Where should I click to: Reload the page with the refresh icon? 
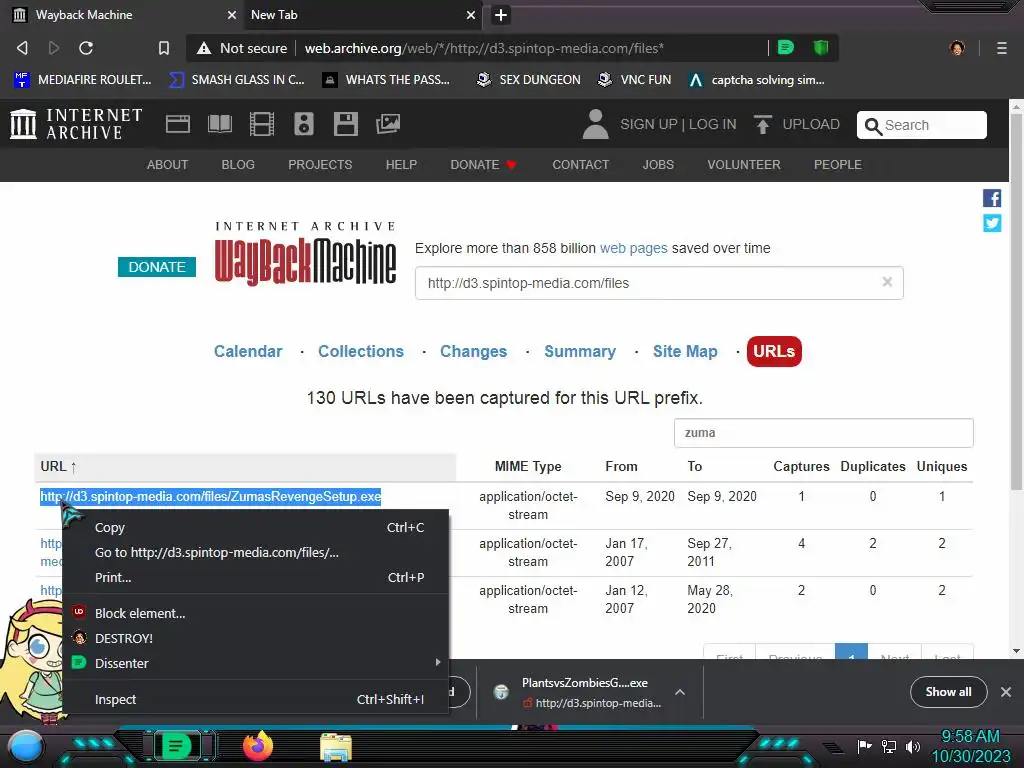point(86,48)
